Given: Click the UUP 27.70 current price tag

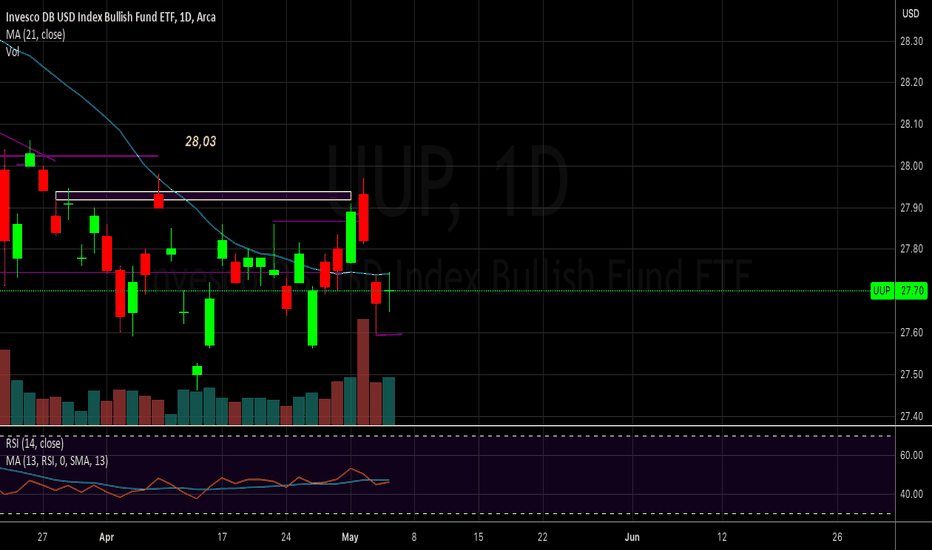Looking at the screenshot, I should tap(898, 291).
